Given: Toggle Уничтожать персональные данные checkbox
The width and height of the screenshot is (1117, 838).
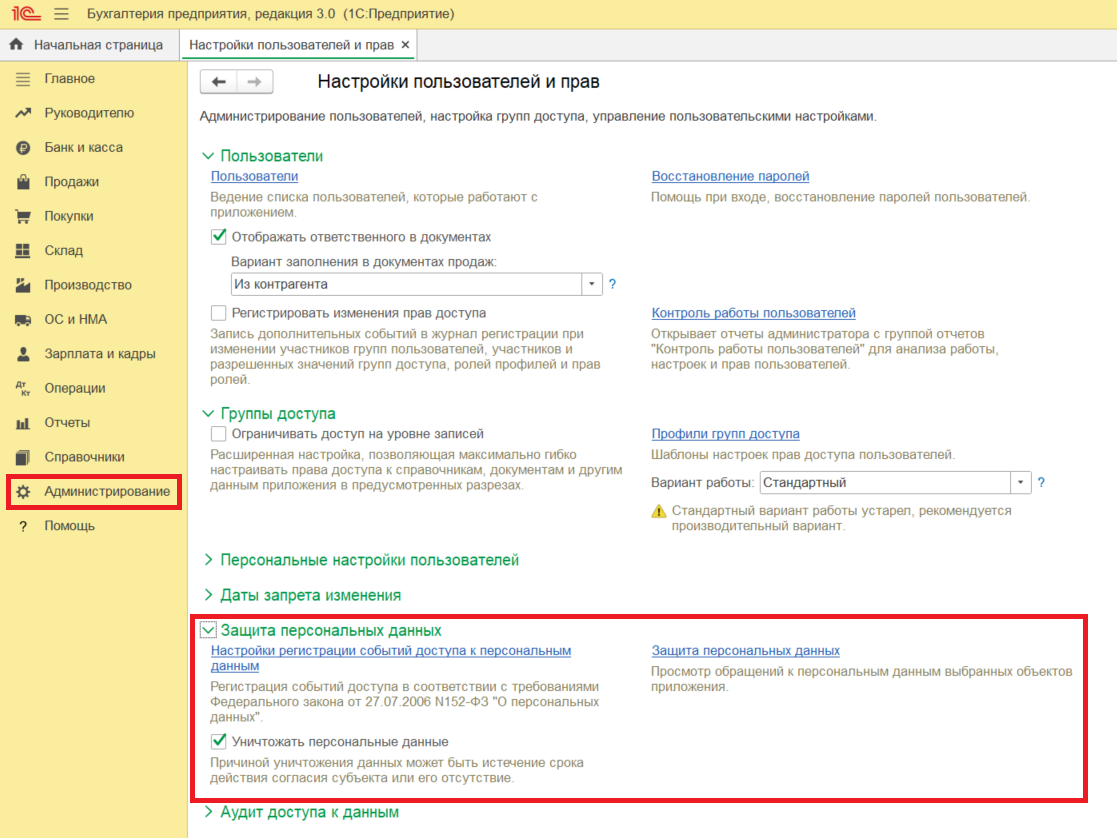Looking at the screenshot, I should pyautogui.click(x=219, y=742).
